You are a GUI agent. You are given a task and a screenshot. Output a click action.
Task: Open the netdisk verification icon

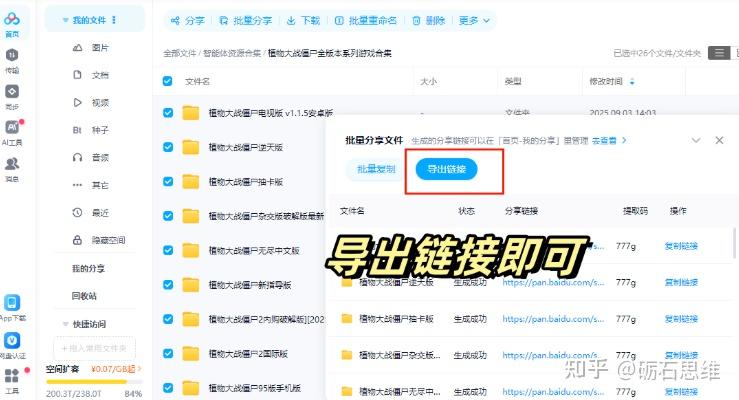[12, 345]
